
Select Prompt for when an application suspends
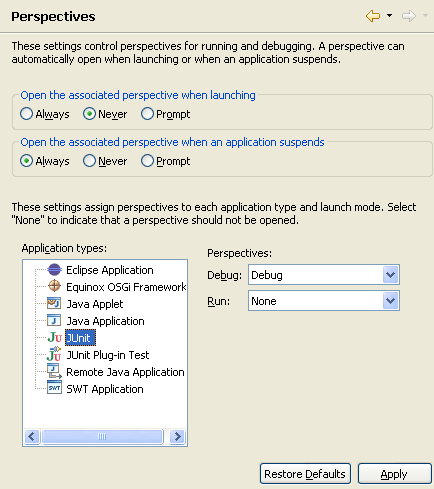[x=147, y=161]
